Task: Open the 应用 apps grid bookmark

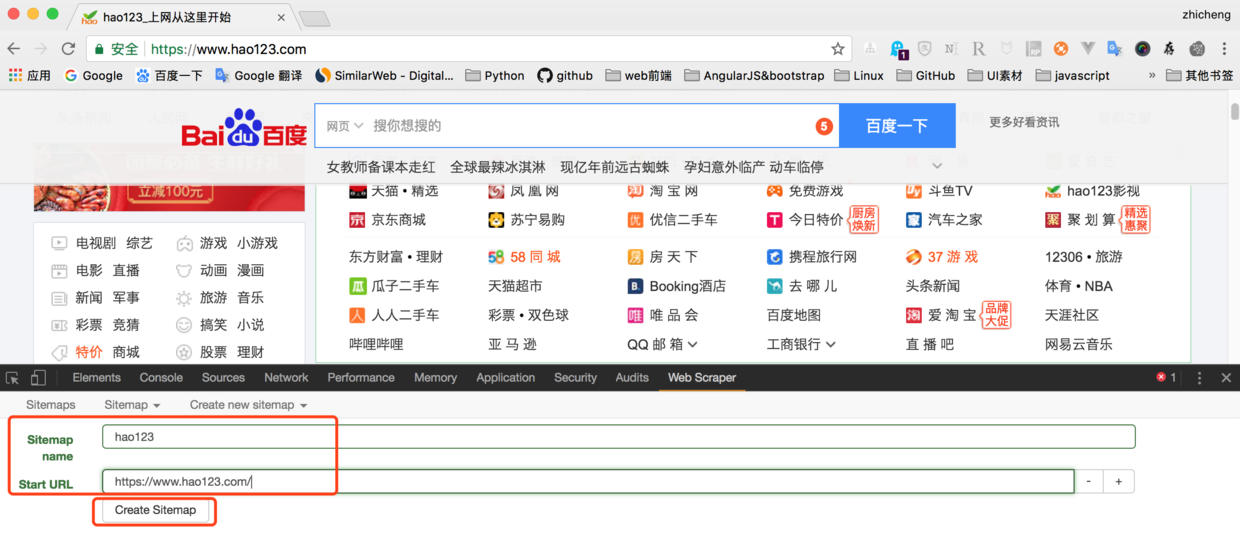Action: coord(29,75)
